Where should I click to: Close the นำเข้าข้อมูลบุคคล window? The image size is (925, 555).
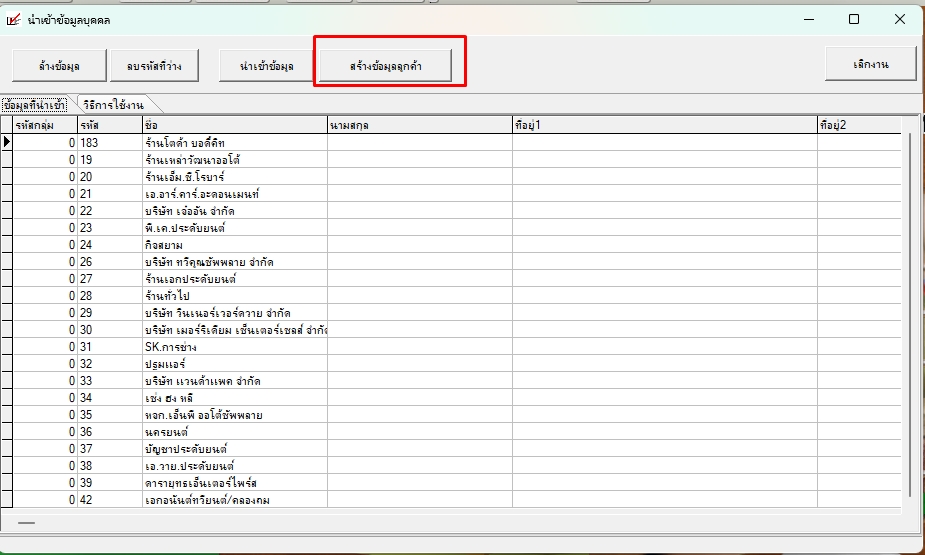(899, 19)
